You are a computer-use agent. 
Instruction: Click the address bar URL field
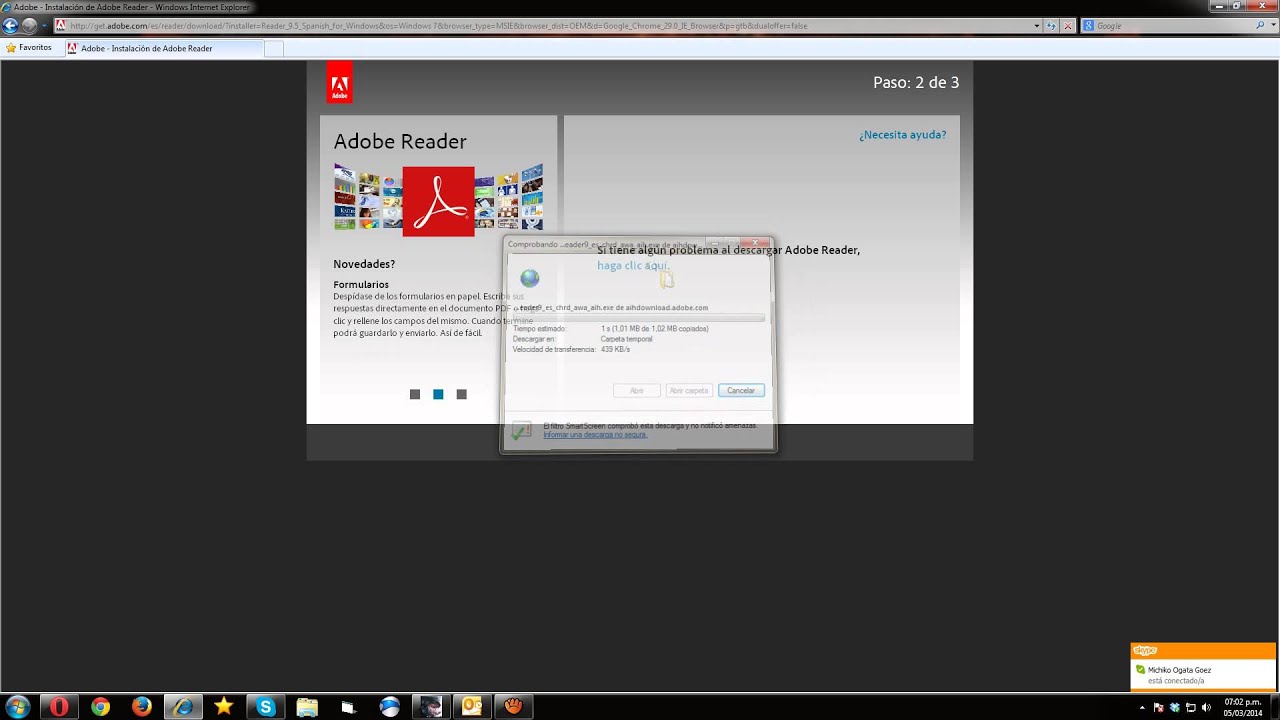pos(548,26)
